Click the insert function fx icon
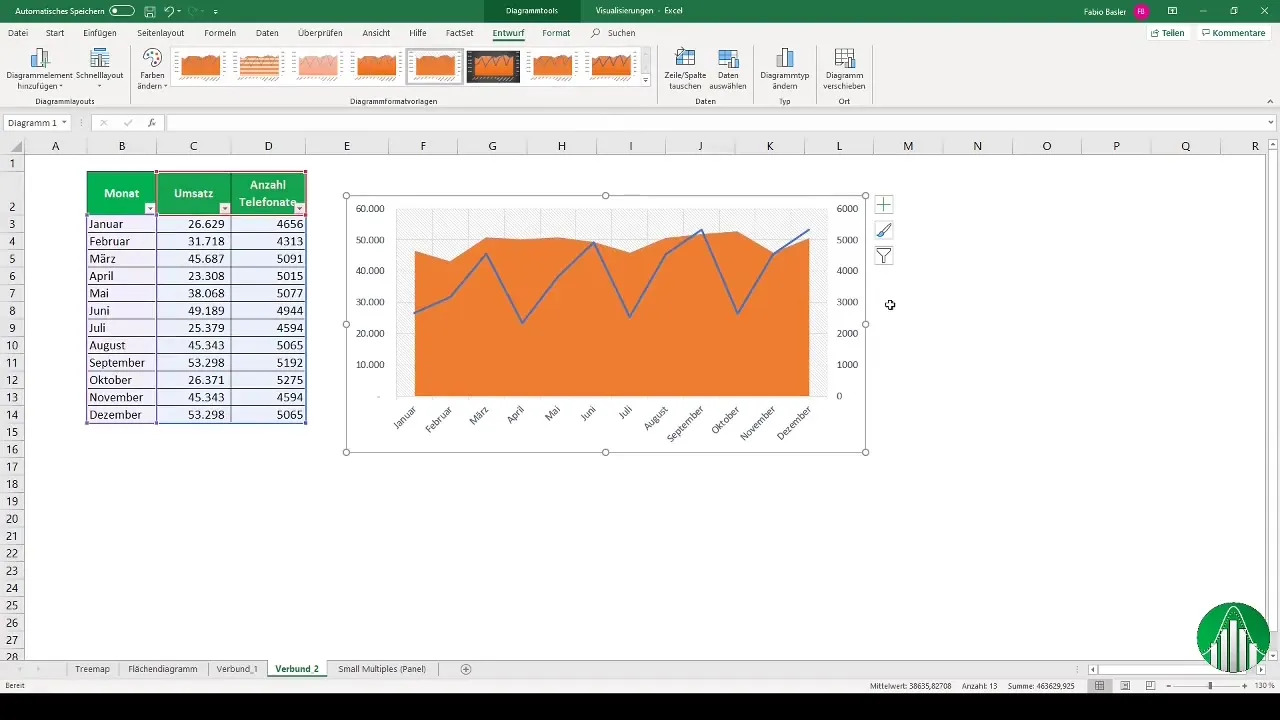This screenshot has width=1280, height=720. [151, 123]
